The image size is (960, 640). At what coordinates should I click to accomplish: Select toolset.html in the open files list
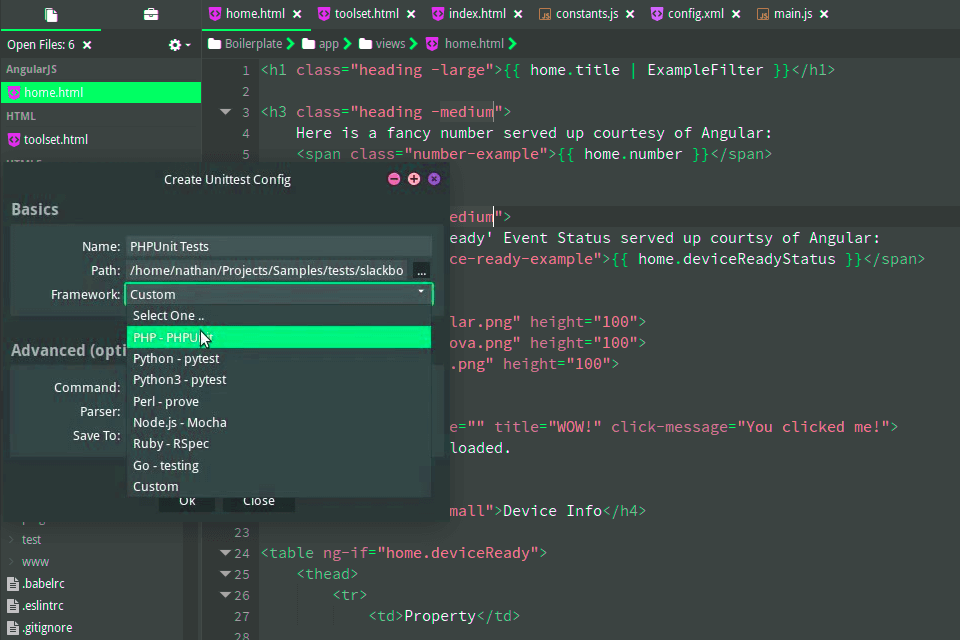(x=101, y=140)
